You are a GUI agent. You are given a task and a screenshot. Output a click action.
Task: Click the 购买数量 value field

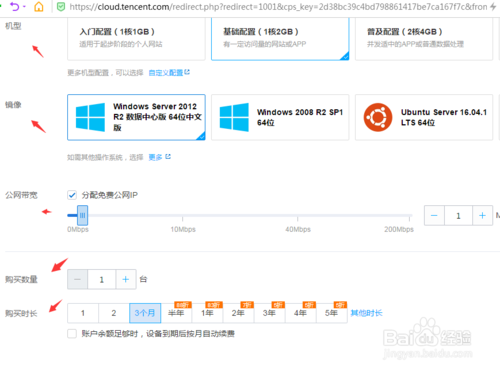click(102, 279)
